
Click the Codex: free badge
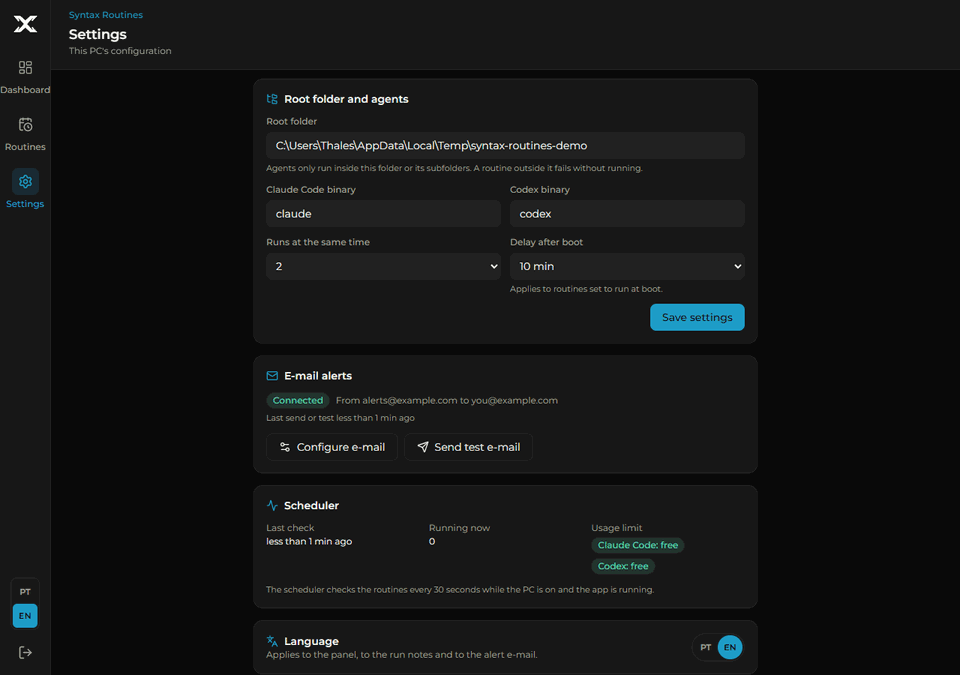pyautogui.click(x=623, y=566)
